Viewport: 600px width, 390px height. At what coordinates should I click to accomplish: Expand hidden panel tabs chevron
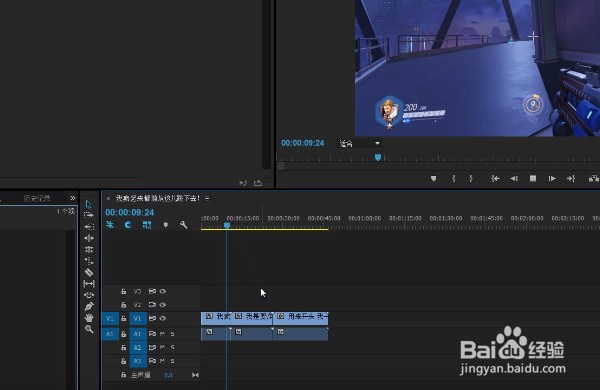pos(73,198)
